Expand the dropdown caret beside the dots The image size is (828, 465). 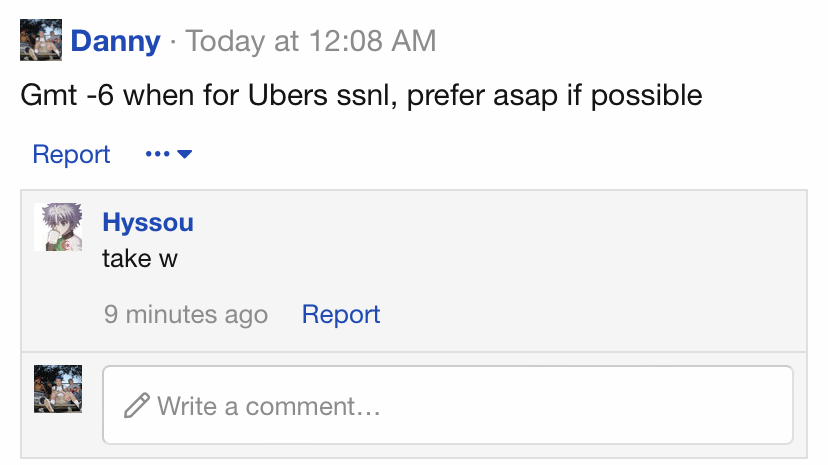tap(184, 154)
